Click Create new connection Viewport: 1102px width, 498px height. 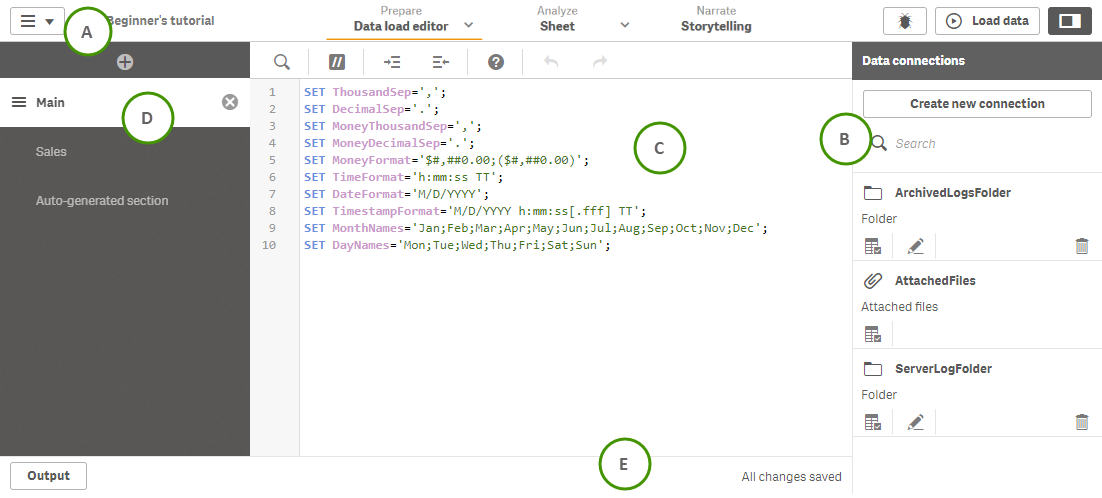pyautogui.click(x=976, y=104)
